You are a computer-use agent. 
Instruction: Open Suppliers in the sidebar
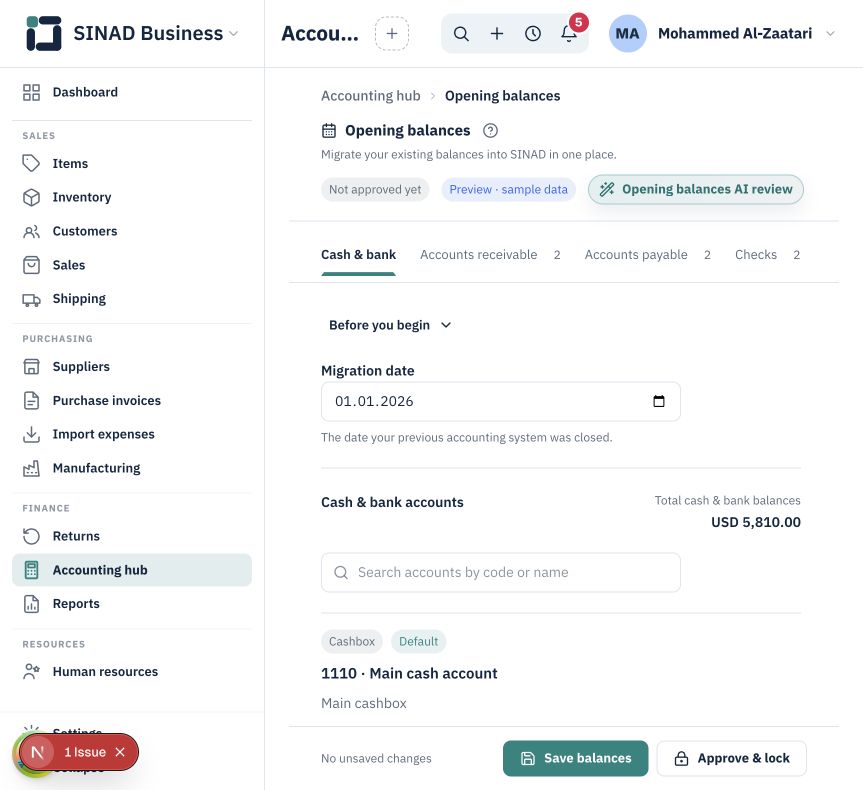[x=132, y=367]
